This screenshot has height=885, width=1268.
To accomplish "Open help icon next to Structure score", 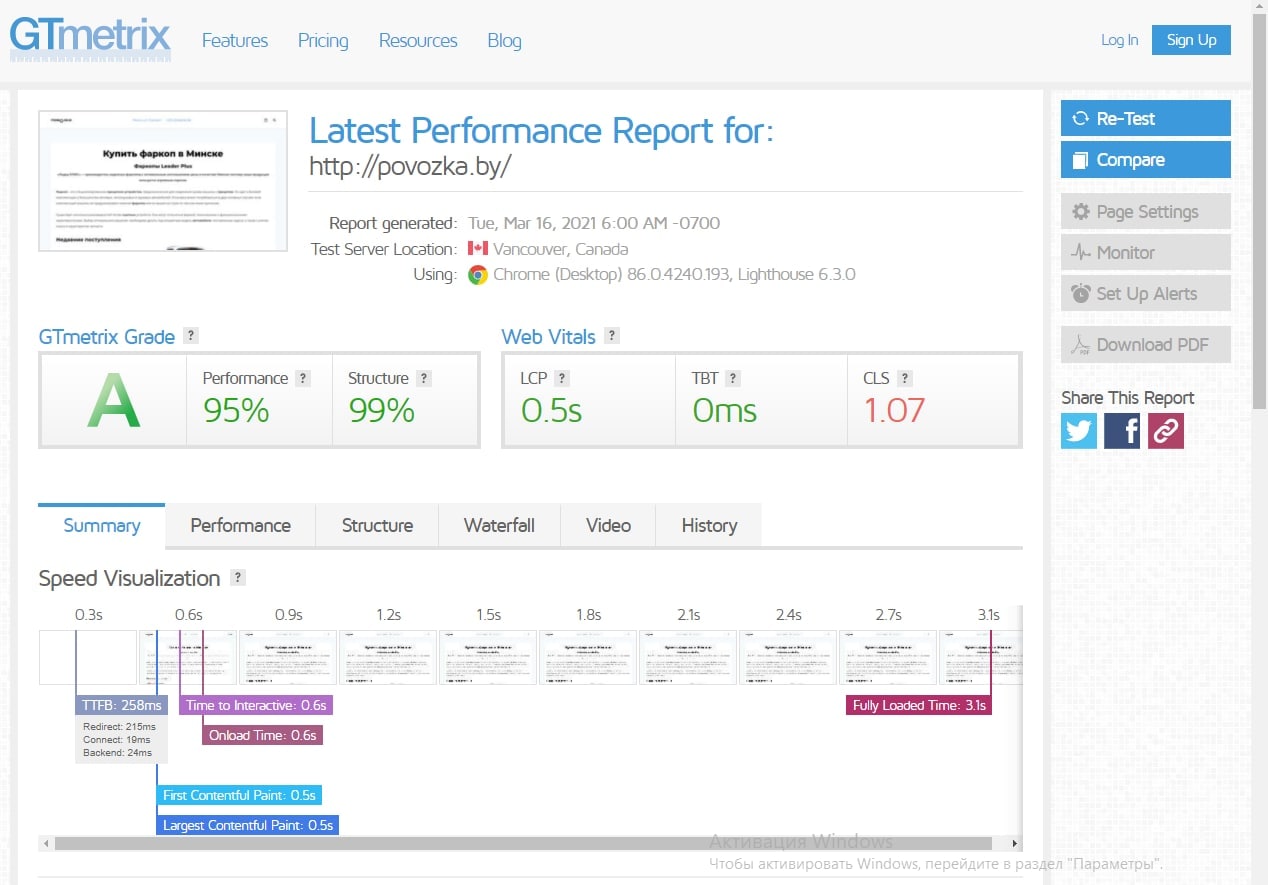I will tap(424, 378).
